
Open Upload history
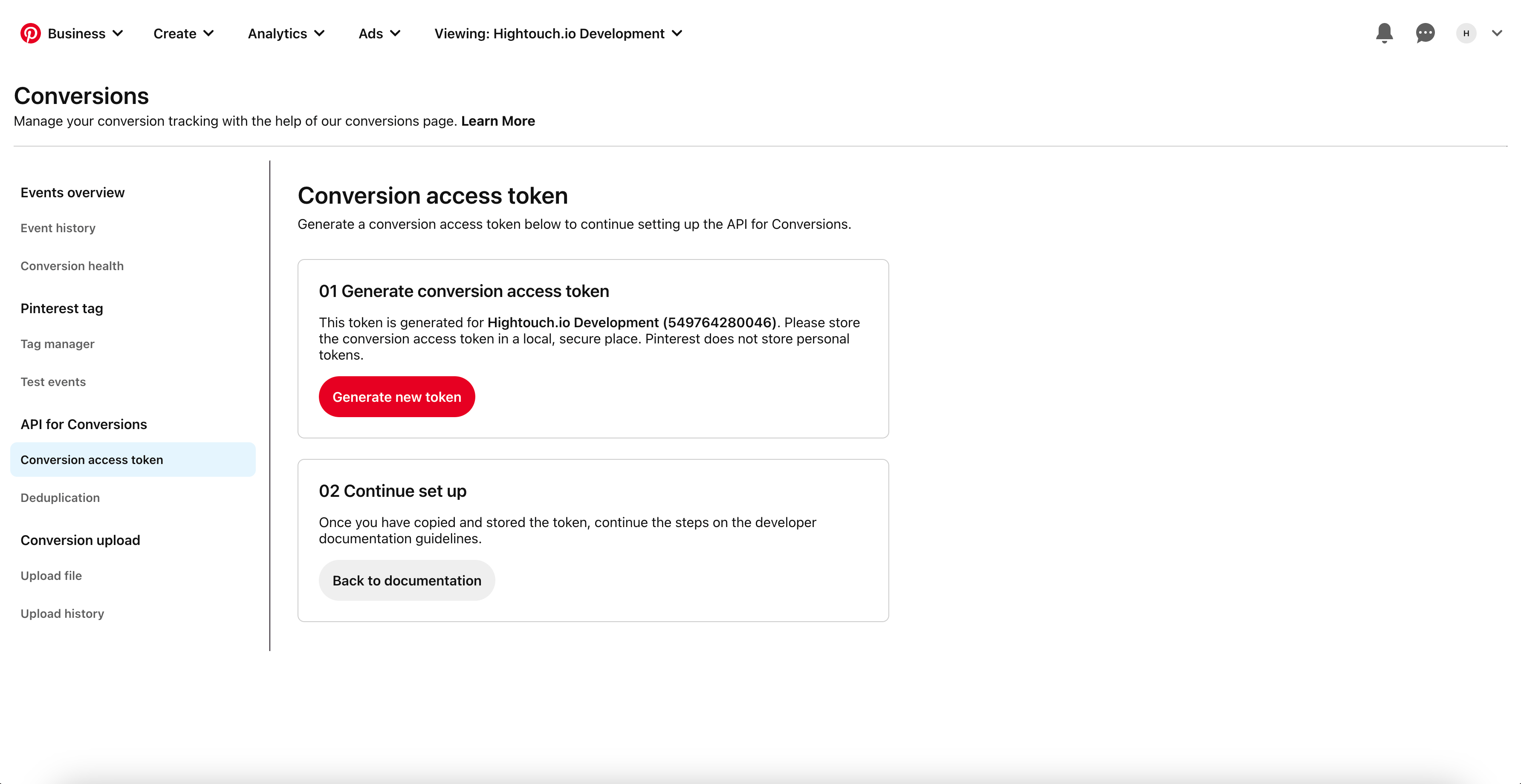pos(63,614)
